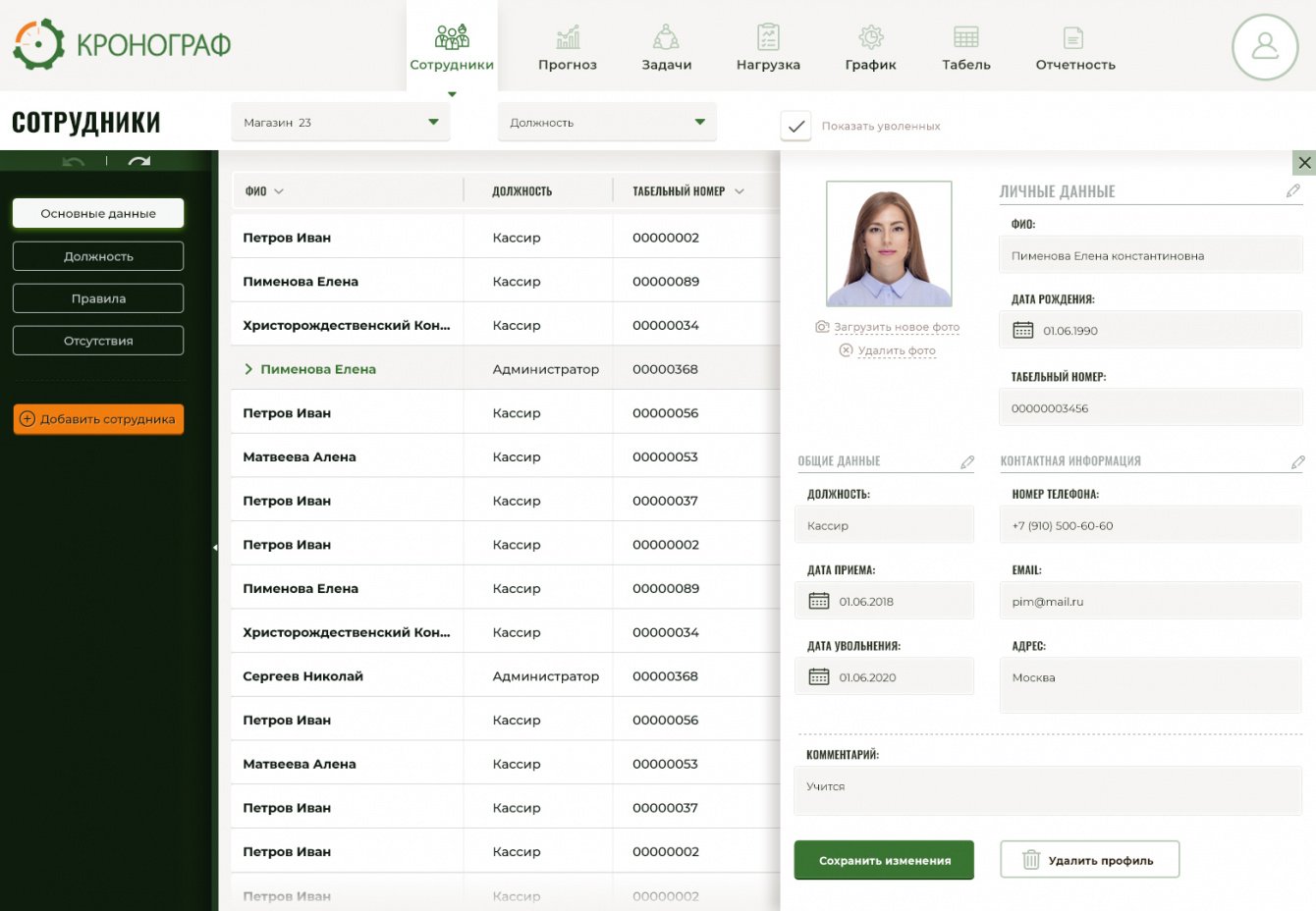Click the Email input field
Viewport: 1316px width, 911px height.
coord(1150,602)
